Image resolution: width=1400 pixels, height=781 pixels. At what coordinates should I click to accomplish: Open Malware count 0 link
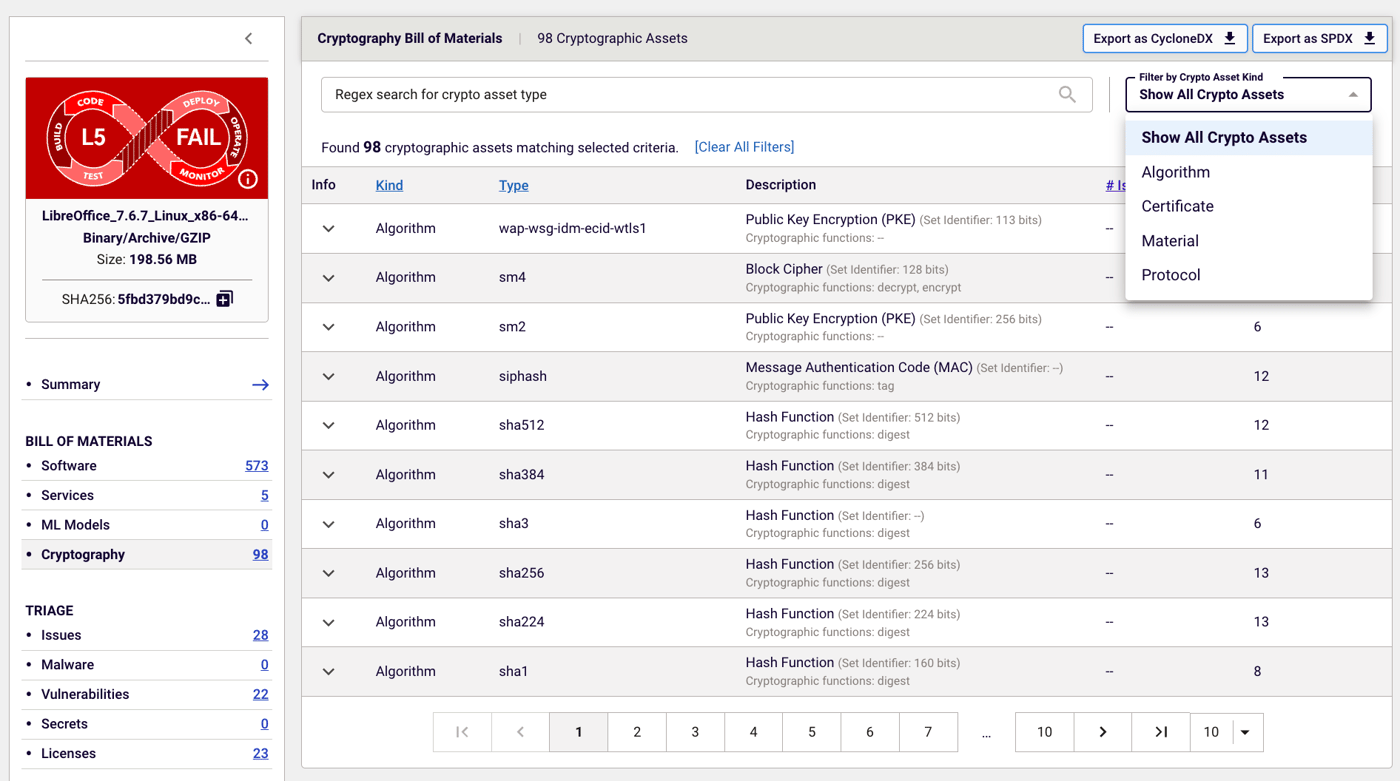point(264,665)
